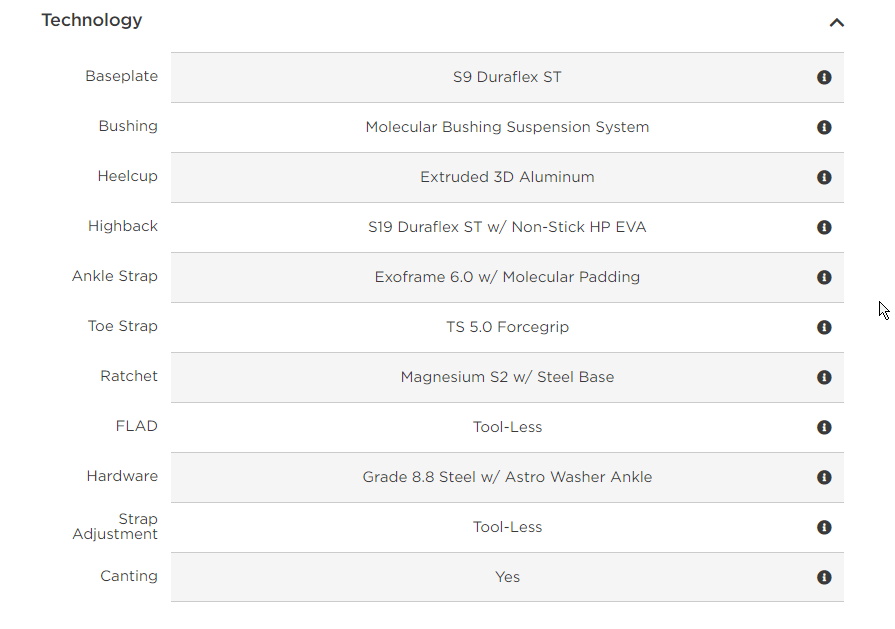
Task: Click the Magnesium S2 w/ Steel Base row
Action: 507,377
